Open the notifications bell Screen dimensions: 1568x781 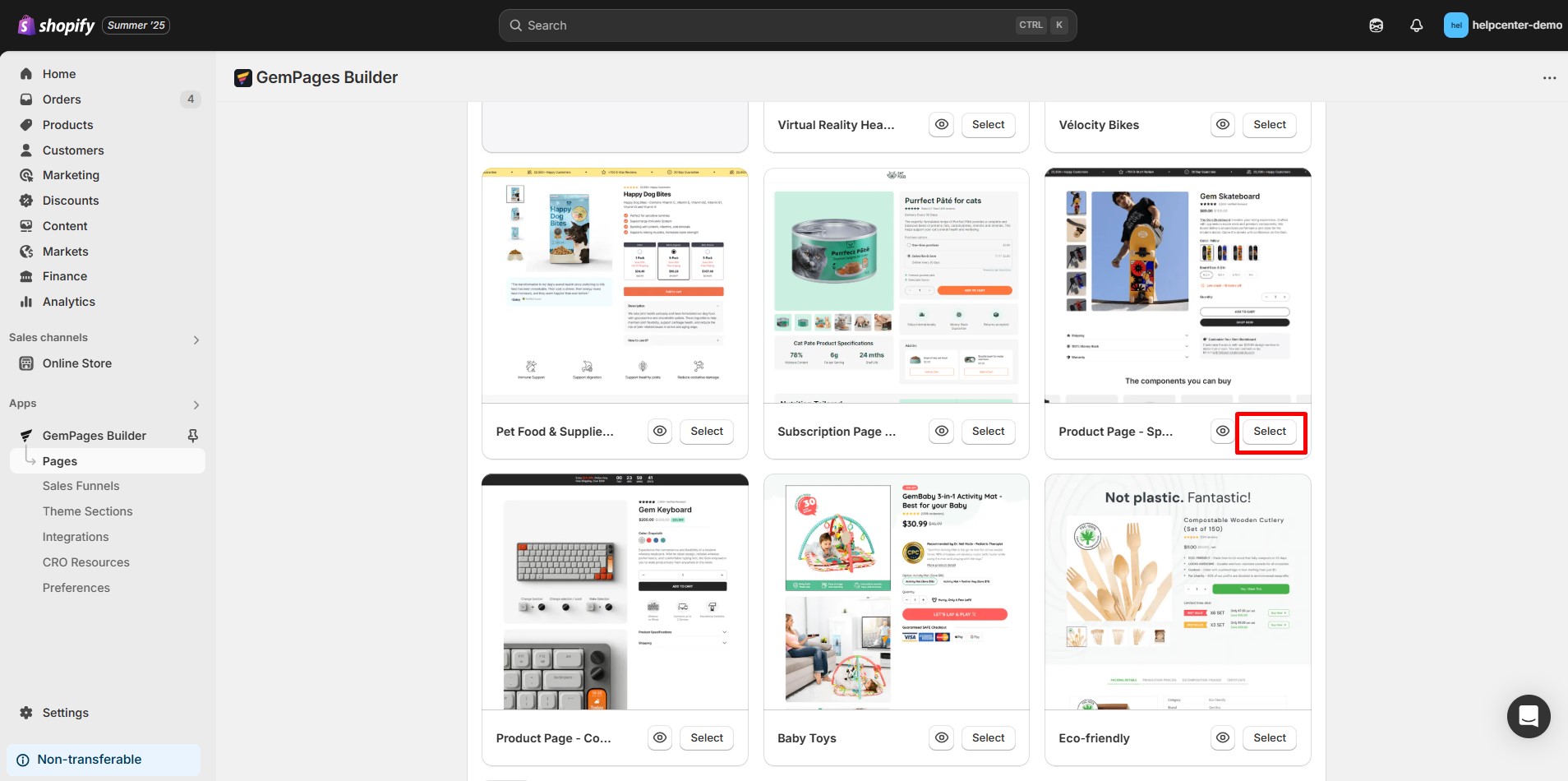point(1415,25)
